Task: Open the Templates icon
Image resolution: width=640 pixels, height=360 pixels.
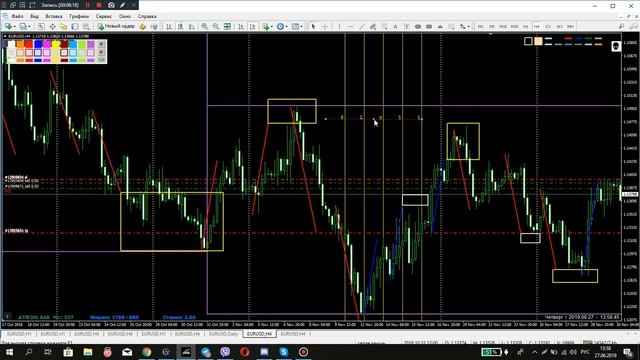Action: pyautogui.click(x=295, y=26)
